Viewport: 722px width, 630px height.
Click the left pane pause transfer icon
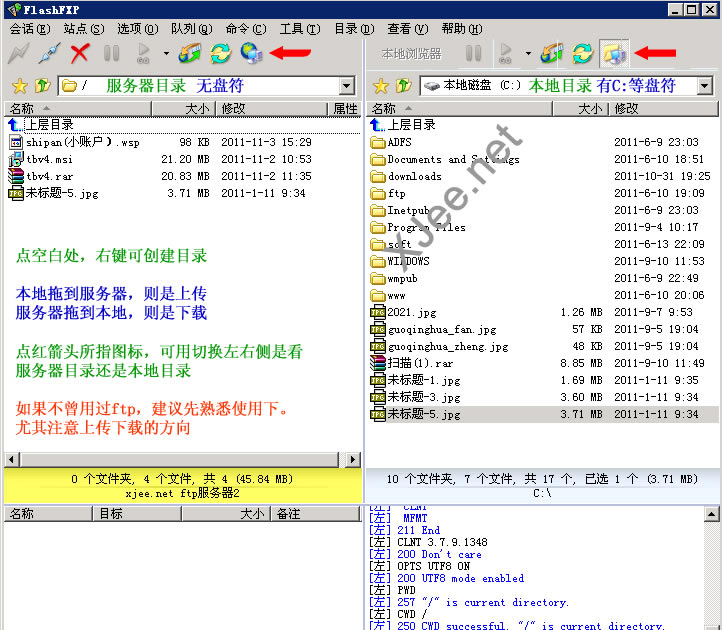click(x=111, y=54)
